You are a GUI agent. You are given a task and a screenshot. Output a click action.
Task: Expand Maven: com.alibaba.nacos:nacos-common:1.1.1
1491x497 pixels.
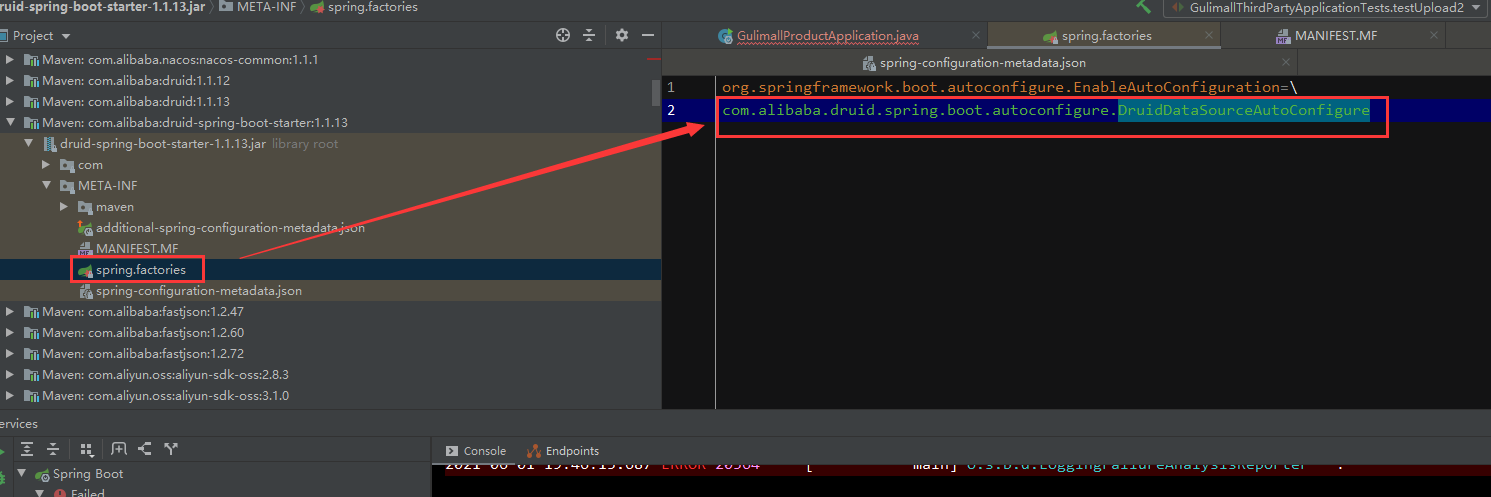11,60
